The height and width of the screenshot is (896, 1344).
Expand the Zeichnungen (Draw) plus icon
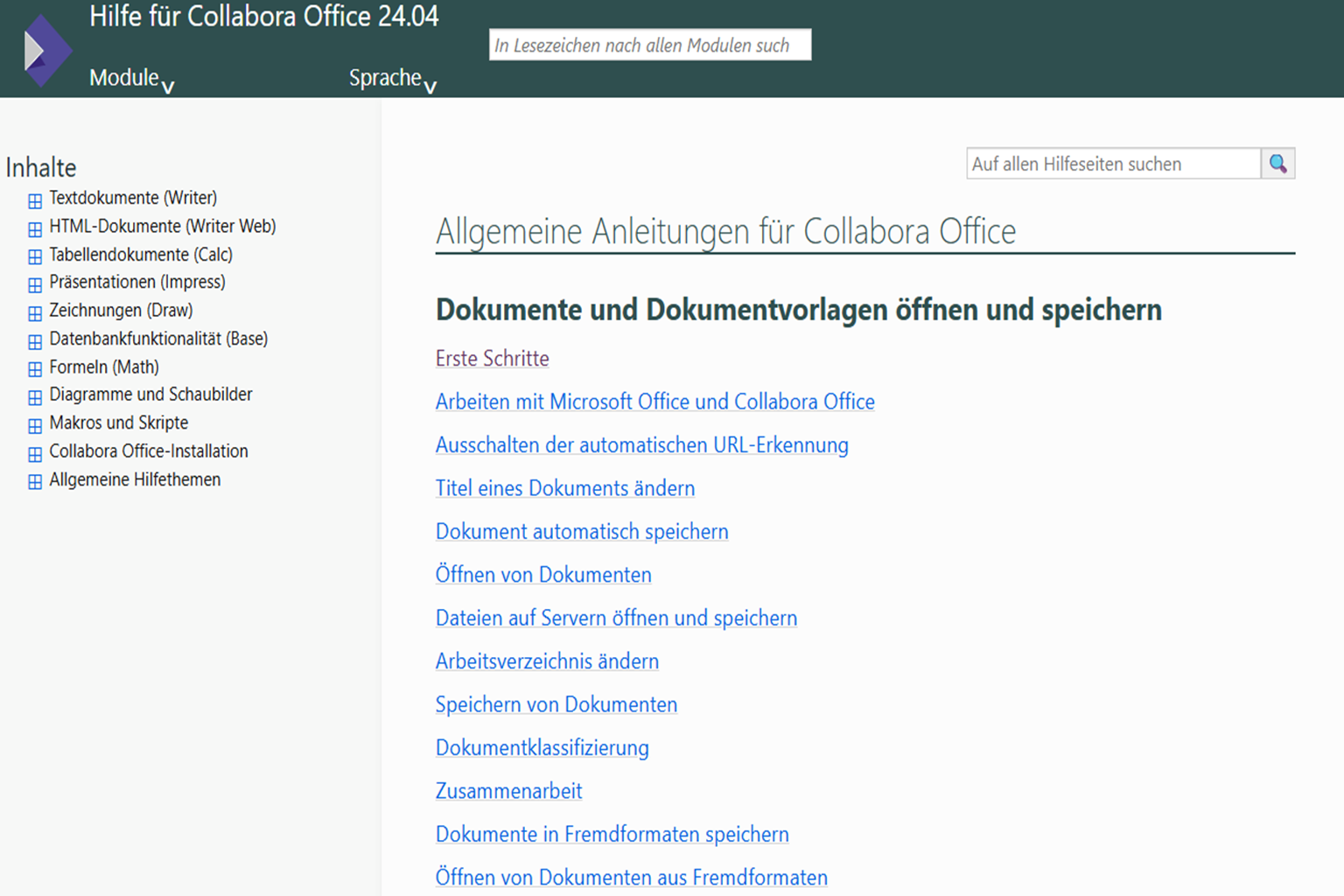[35, 313]
